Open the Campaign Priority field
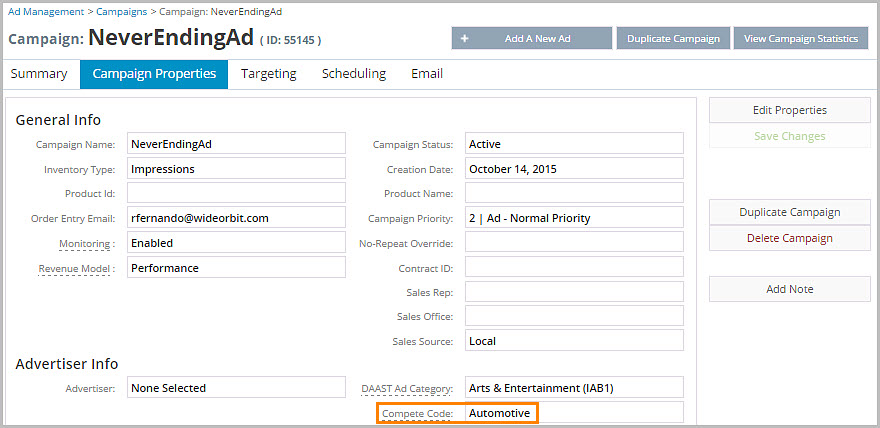The image size is (880, 428). 574,218
